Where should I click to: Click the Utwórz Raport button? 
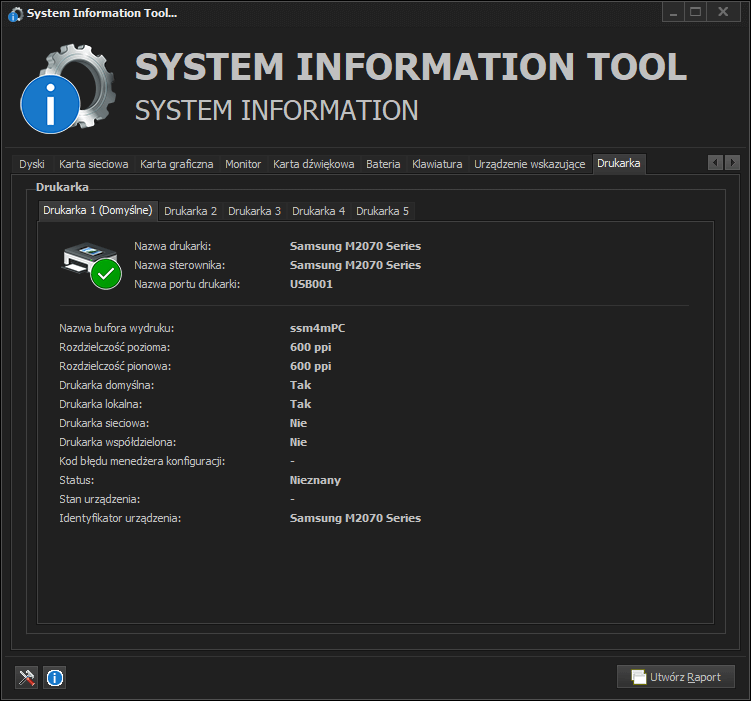(676, 677)
